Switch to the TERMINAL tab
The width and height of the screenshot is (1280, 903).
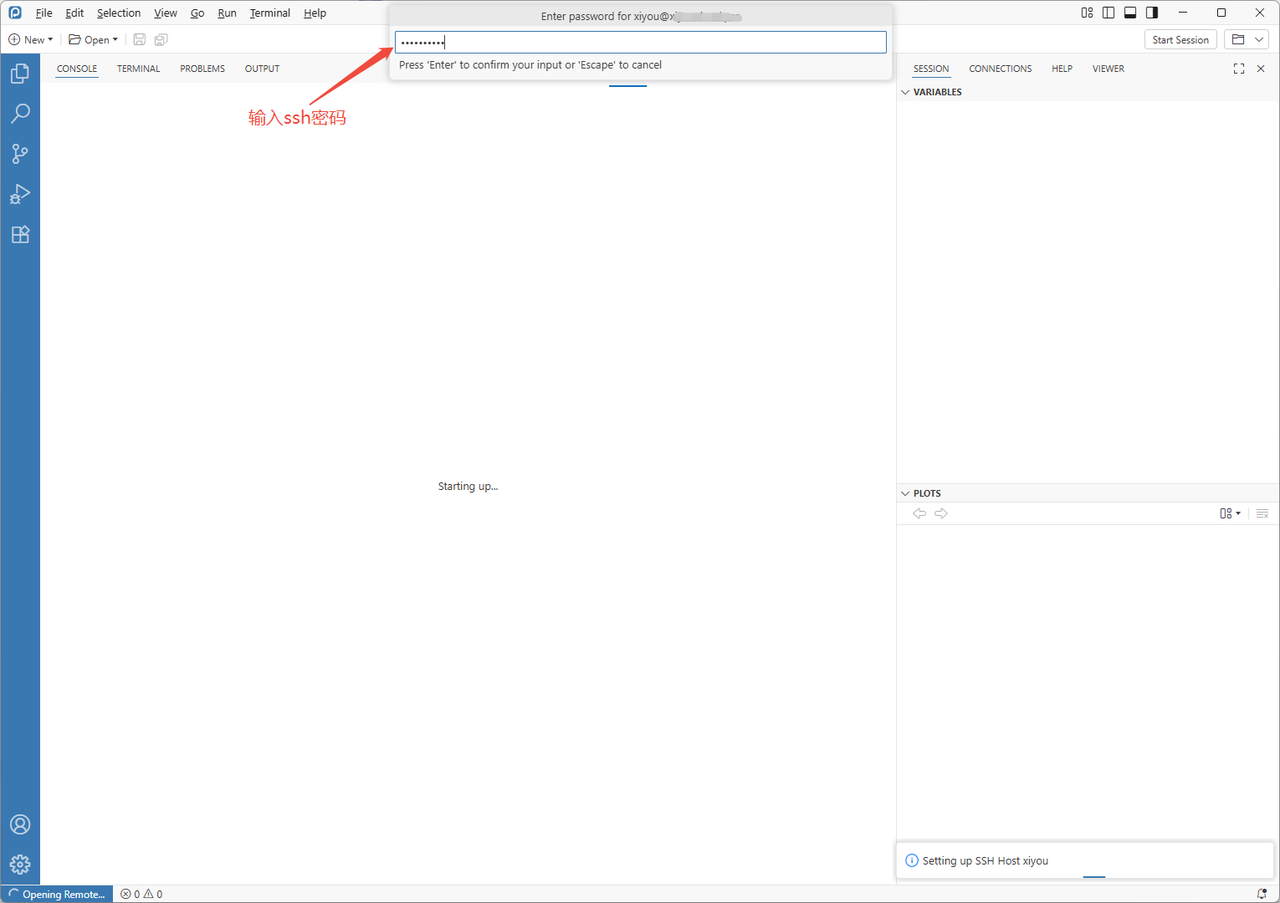(x=138, y=68)
